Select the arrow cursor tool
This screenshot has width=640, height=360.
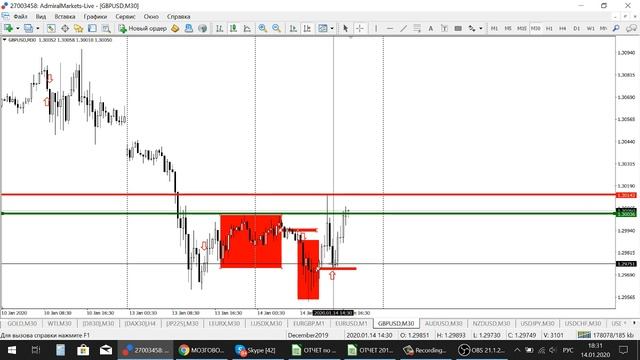coord(345,28)
